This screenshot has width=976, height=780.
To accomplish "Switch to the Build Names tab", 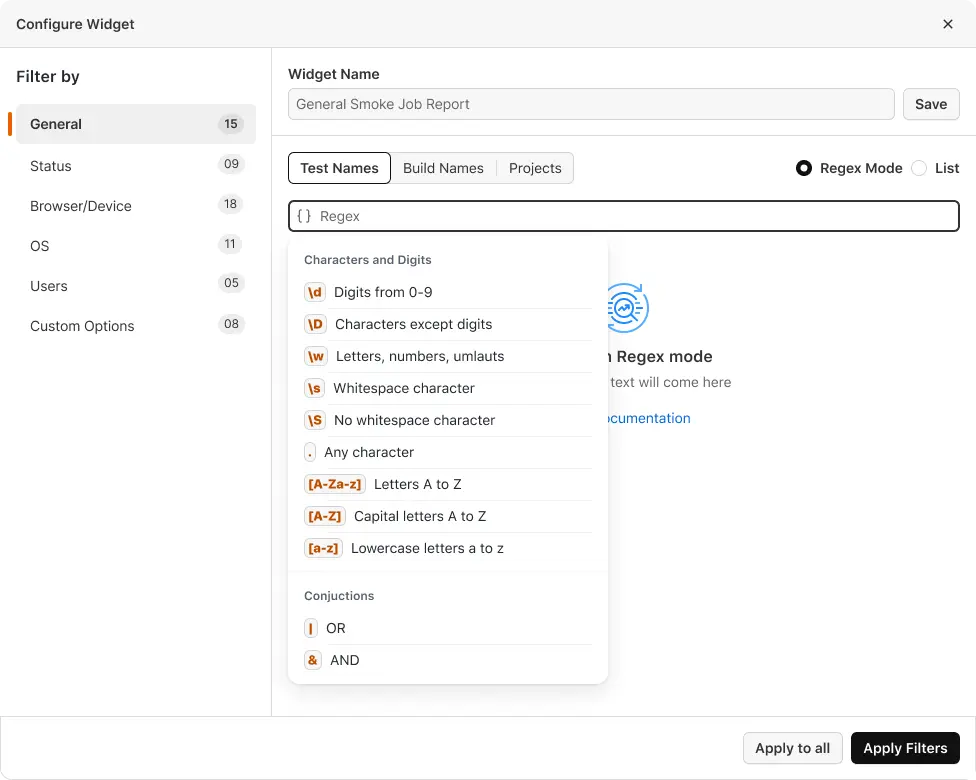I will pos(443,168).
